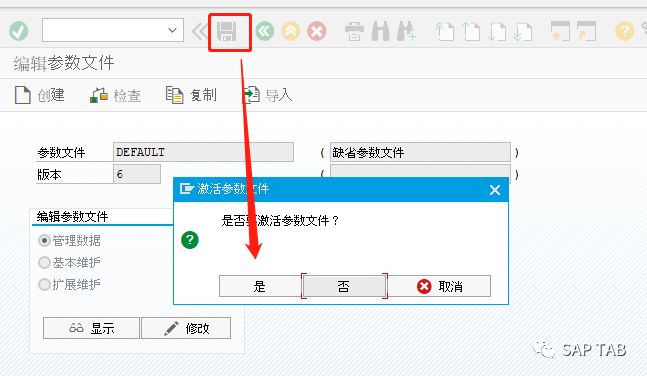
Task: Click 取消 cancel button in dialog
Action: (x=439, y=286)
